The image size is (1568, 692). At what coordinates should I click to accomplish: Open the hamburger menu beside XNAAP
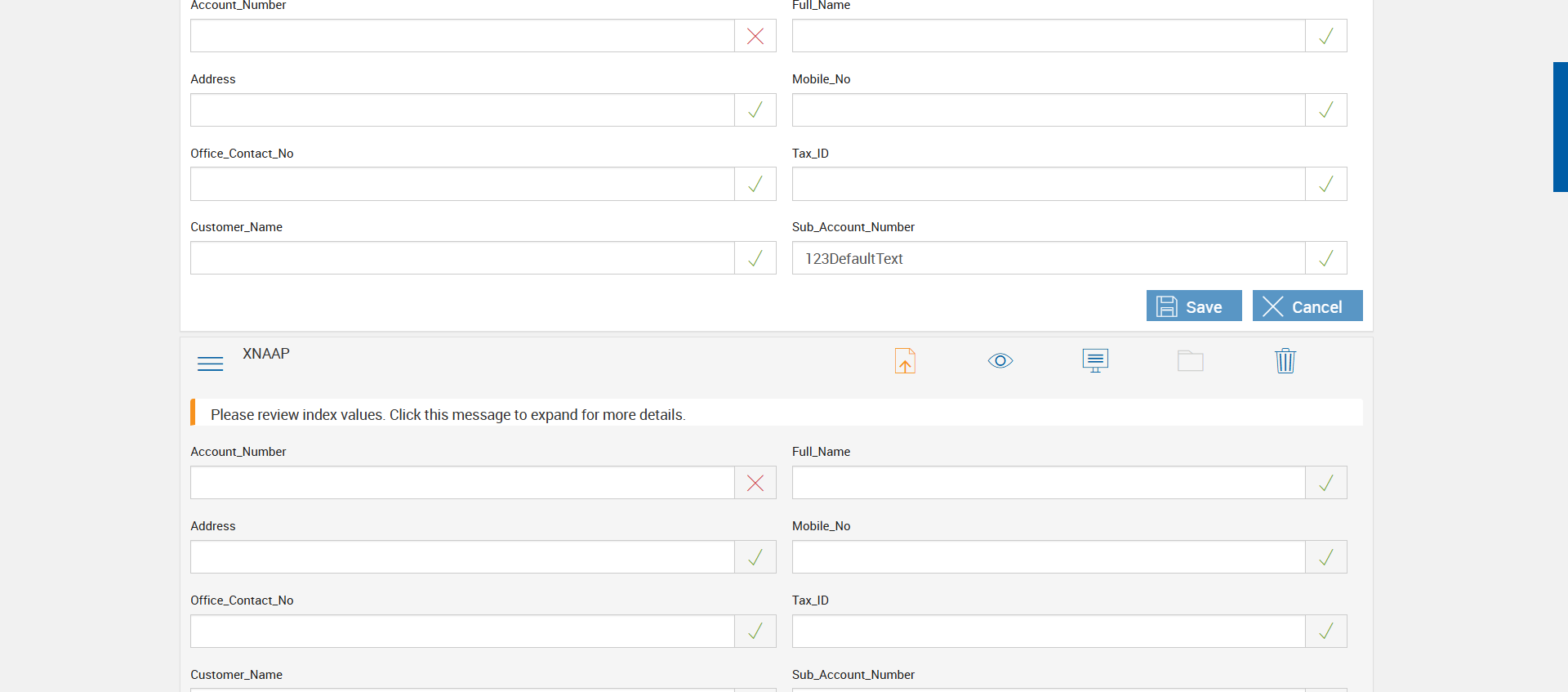210,364
